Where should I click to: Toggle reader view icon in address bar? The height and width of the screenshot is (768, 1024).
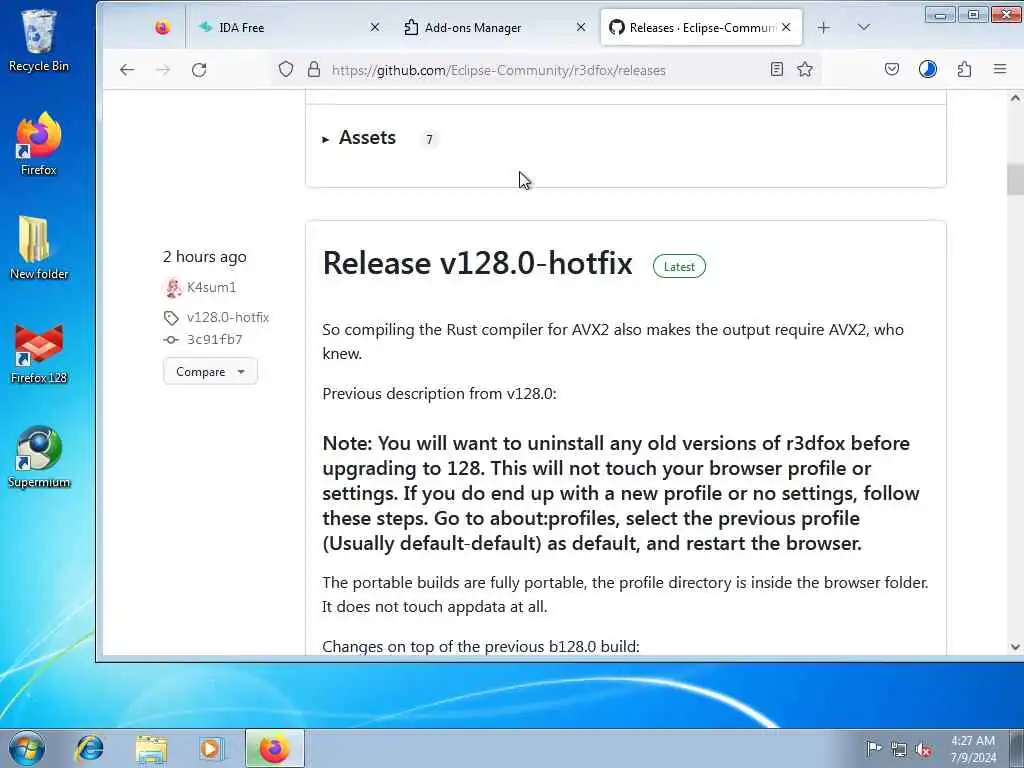[x=776, y=69]
